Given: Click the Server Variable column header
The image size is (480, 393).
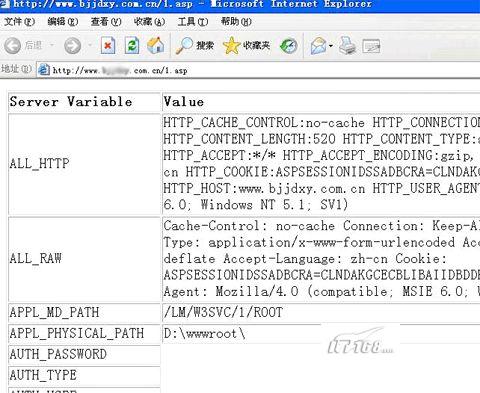Looking at the screenshot, I should click(84, 102).
